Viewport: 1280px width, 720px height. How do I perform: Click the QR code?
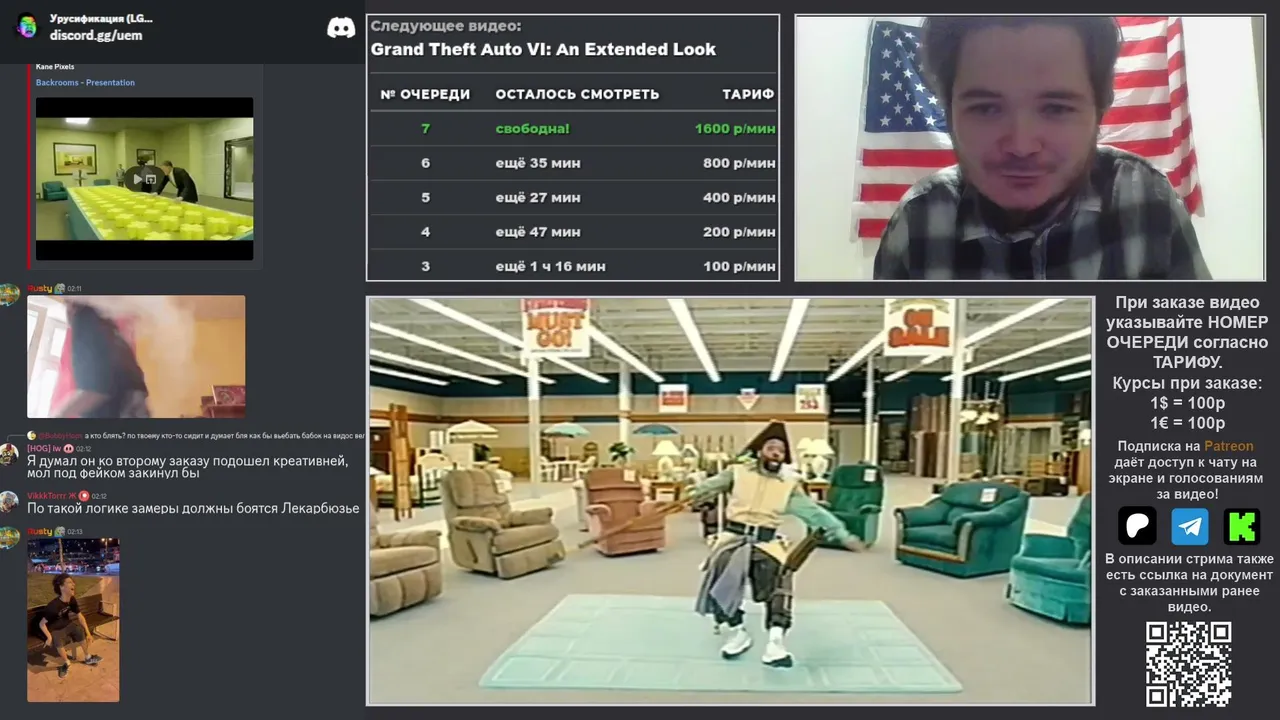(1188, 664)
